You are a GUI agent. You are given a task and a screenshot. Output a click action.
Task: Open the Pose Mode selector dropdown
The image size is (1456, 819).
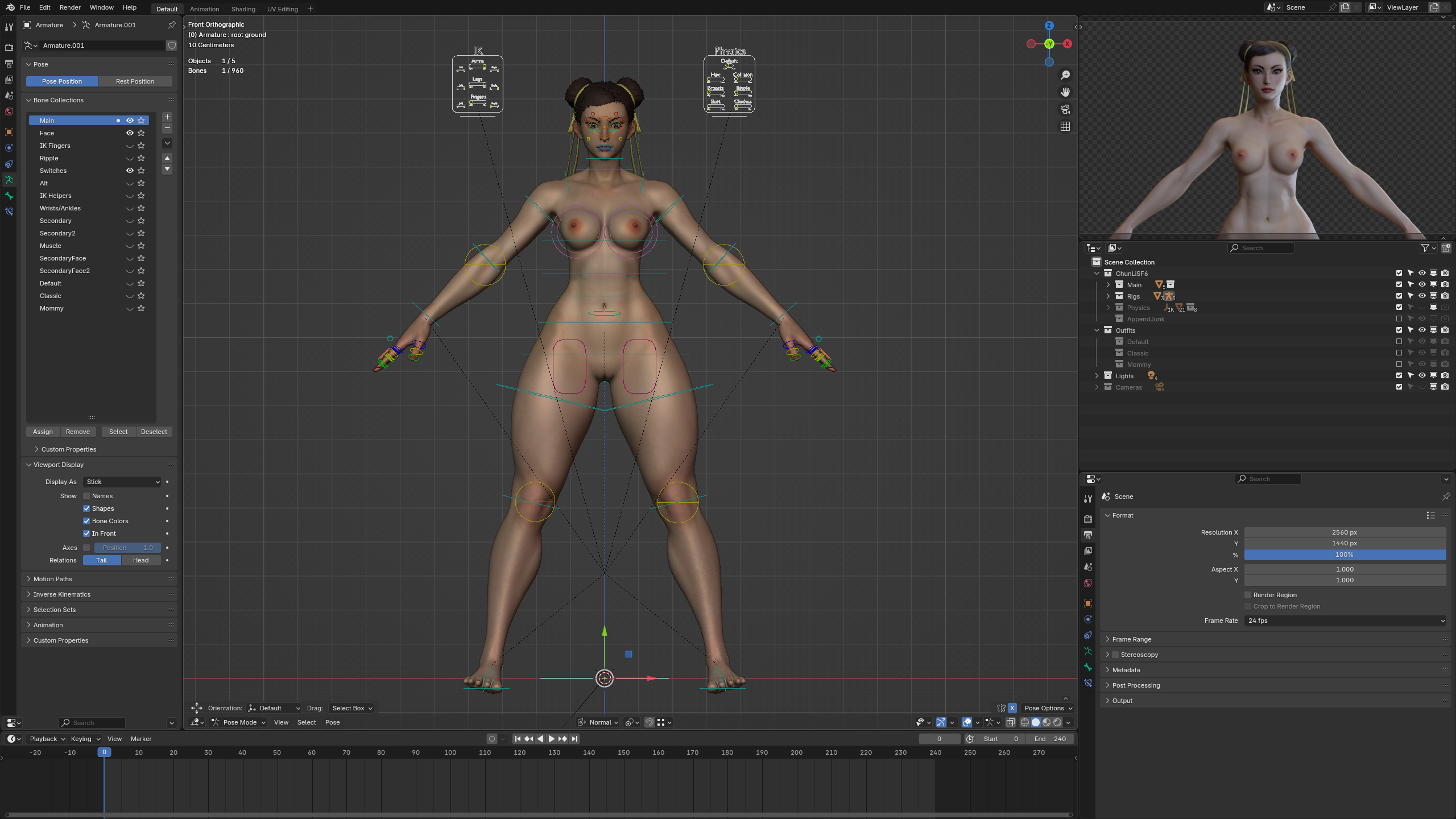pyautogui.click(x=239, y=722)
